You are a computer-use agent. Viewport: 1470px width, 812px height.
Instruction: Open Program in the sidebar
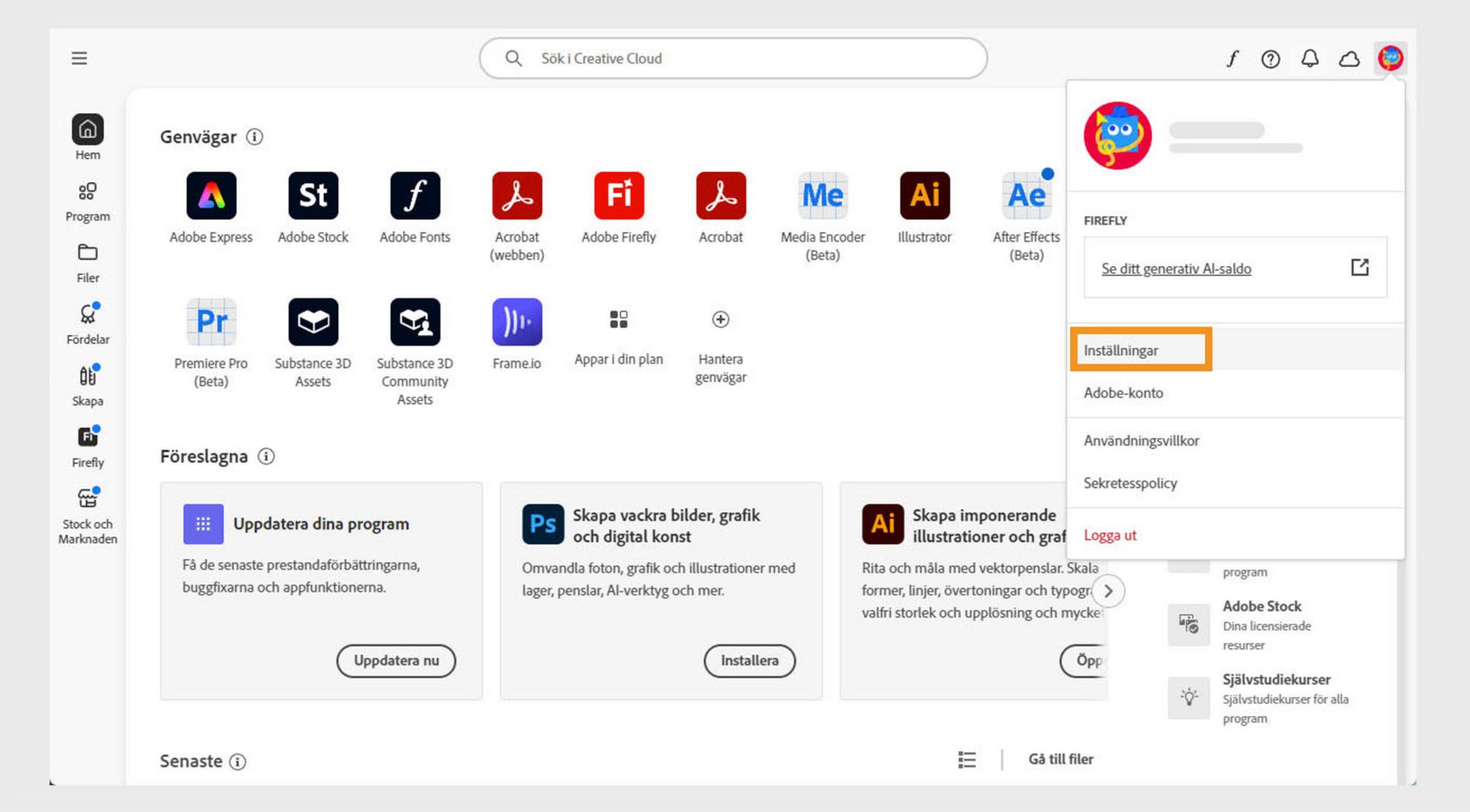coord(87,202)
